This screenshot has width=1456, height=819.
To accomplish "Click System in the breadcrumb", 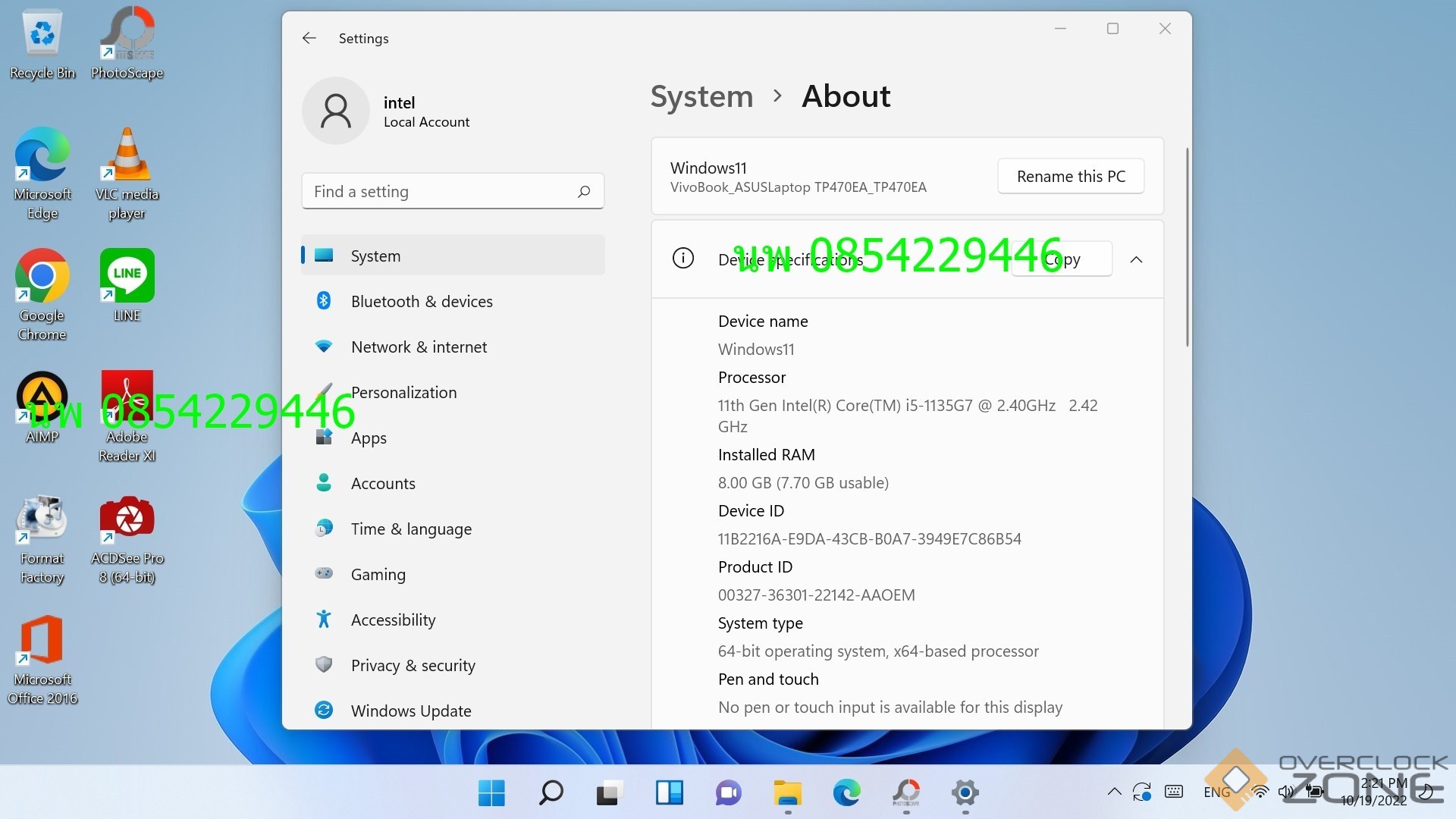I will pyautogui.click(x=702, y=96).
